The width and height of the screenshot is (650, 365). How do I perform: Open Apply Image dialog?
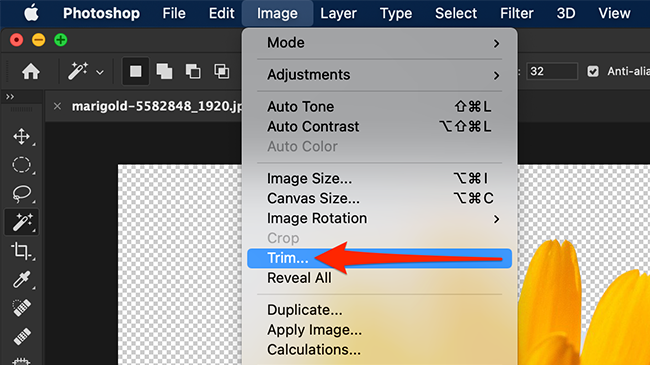pyautogui.click(x=379, y=330)
